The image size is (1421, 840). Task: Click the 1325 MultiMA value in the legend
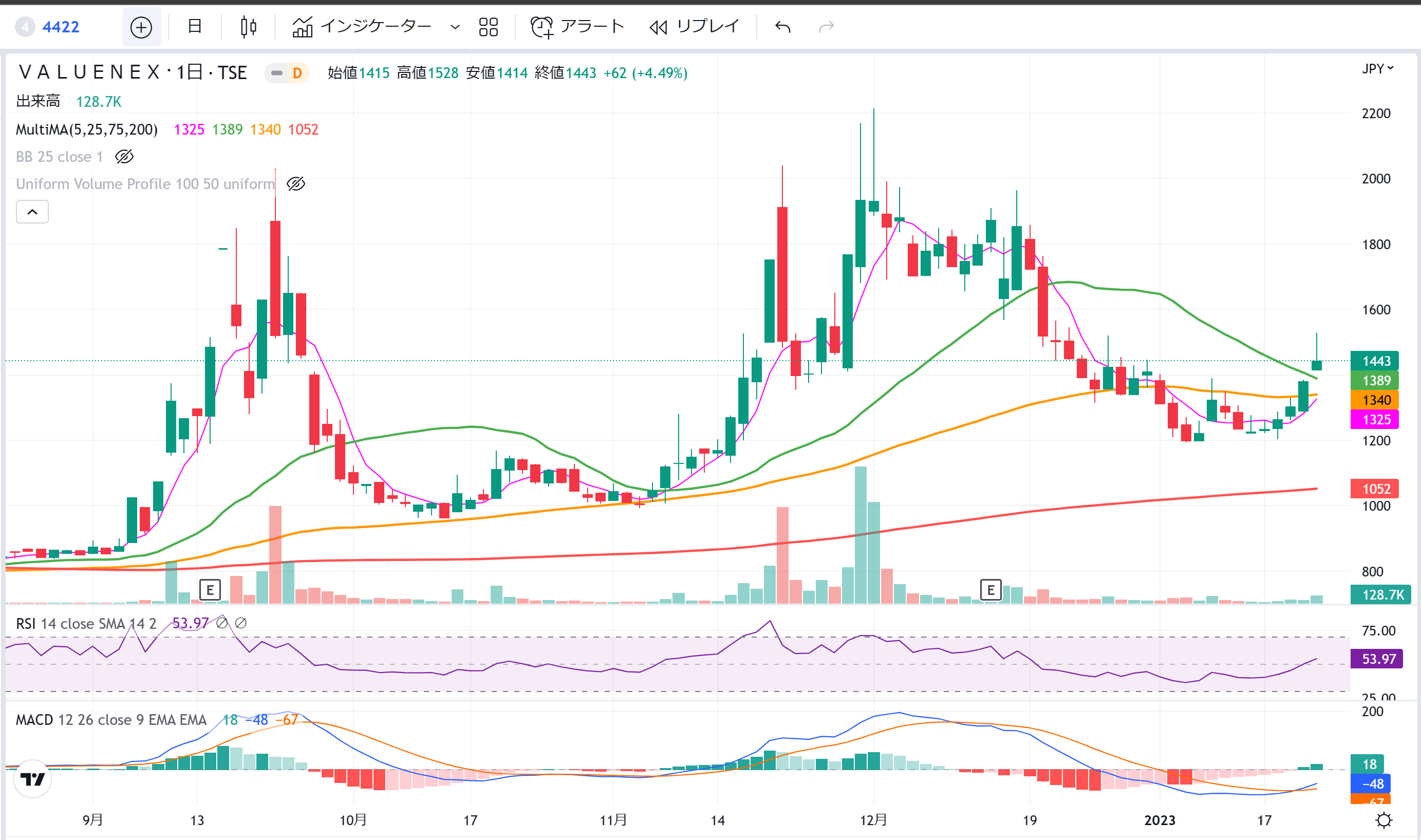189,129
